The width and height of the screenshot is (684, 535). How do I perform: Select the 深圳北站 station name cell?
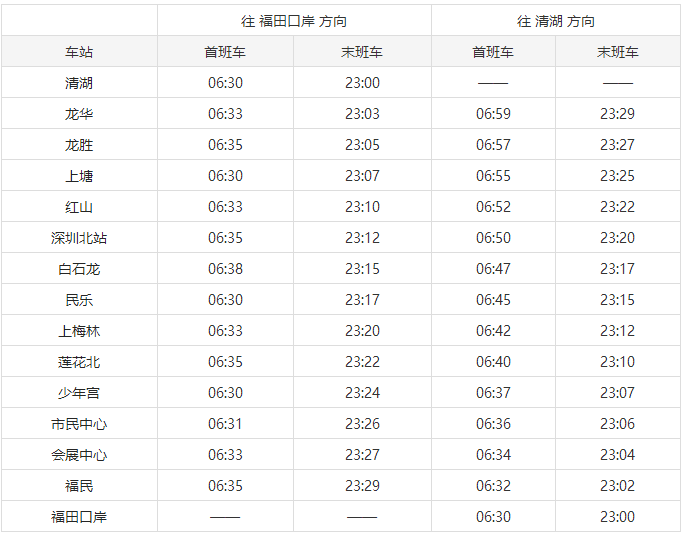click(x=79, y=238)
